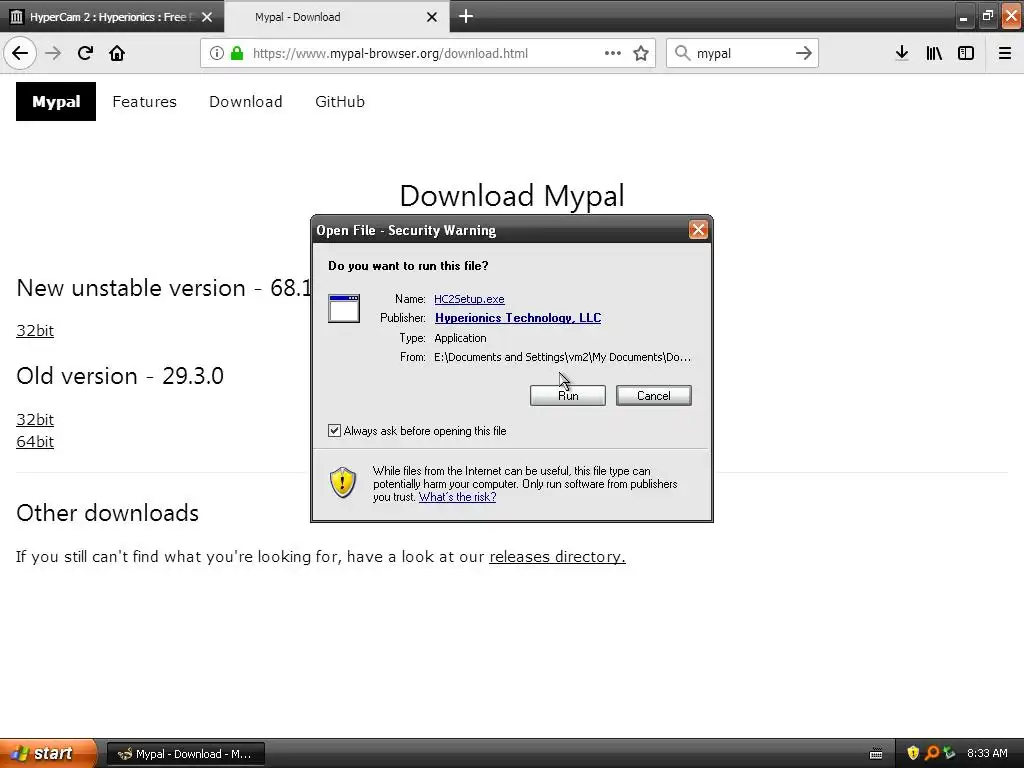Open a new tab with plus button
Screen dimensions: 1024x768
point(466,16)
